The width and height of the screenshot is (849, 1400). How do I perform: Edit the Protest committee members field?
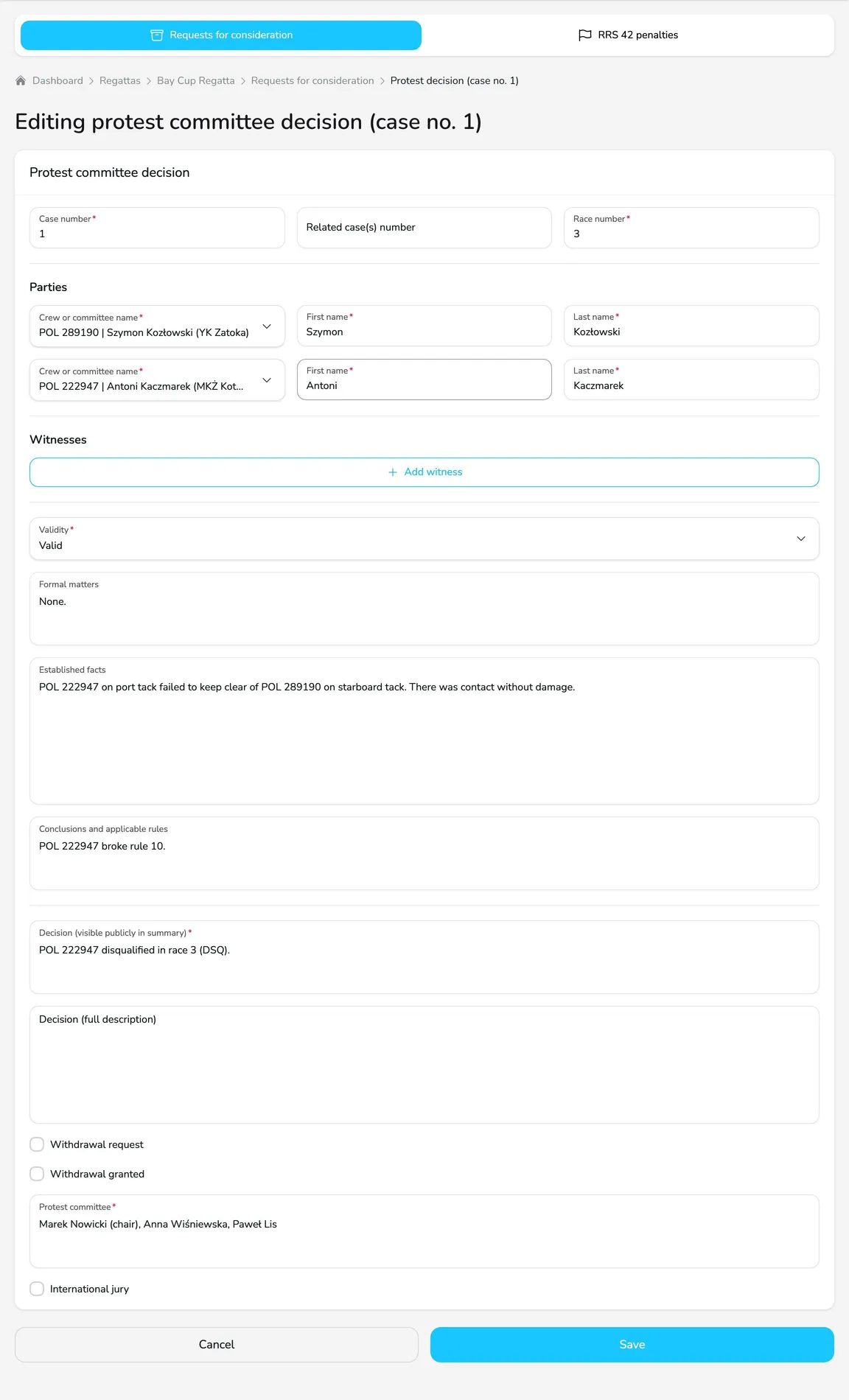click(424, 1231)
